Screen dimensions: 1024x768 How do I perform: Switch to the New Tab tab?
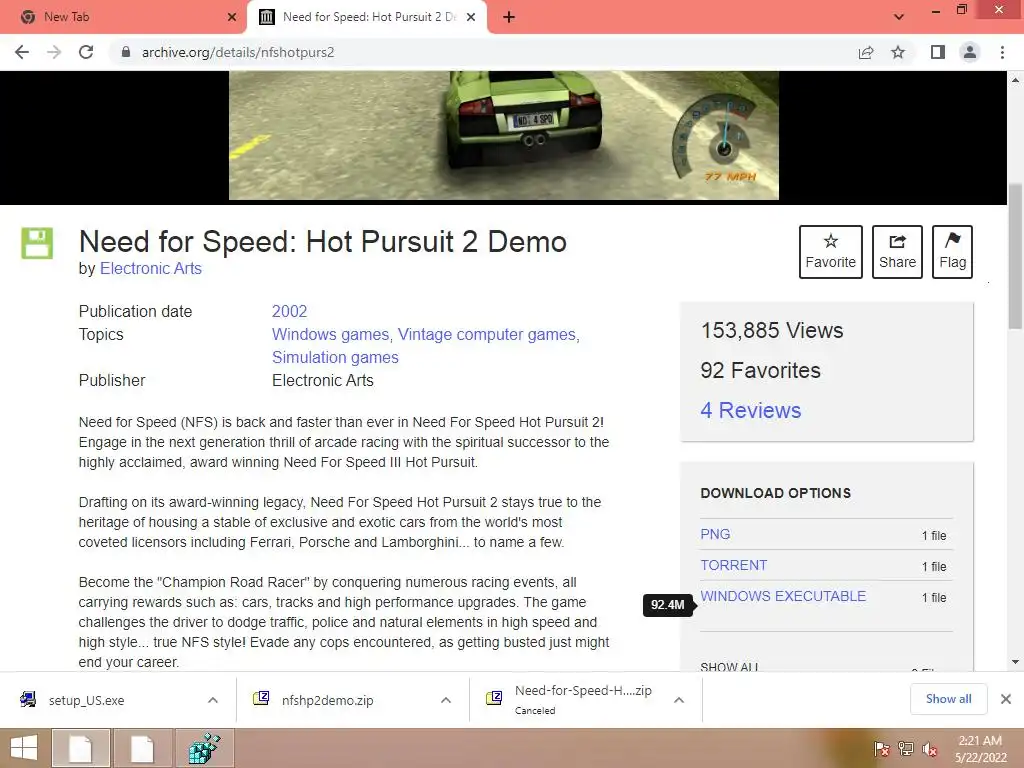[x=124, y=17]
